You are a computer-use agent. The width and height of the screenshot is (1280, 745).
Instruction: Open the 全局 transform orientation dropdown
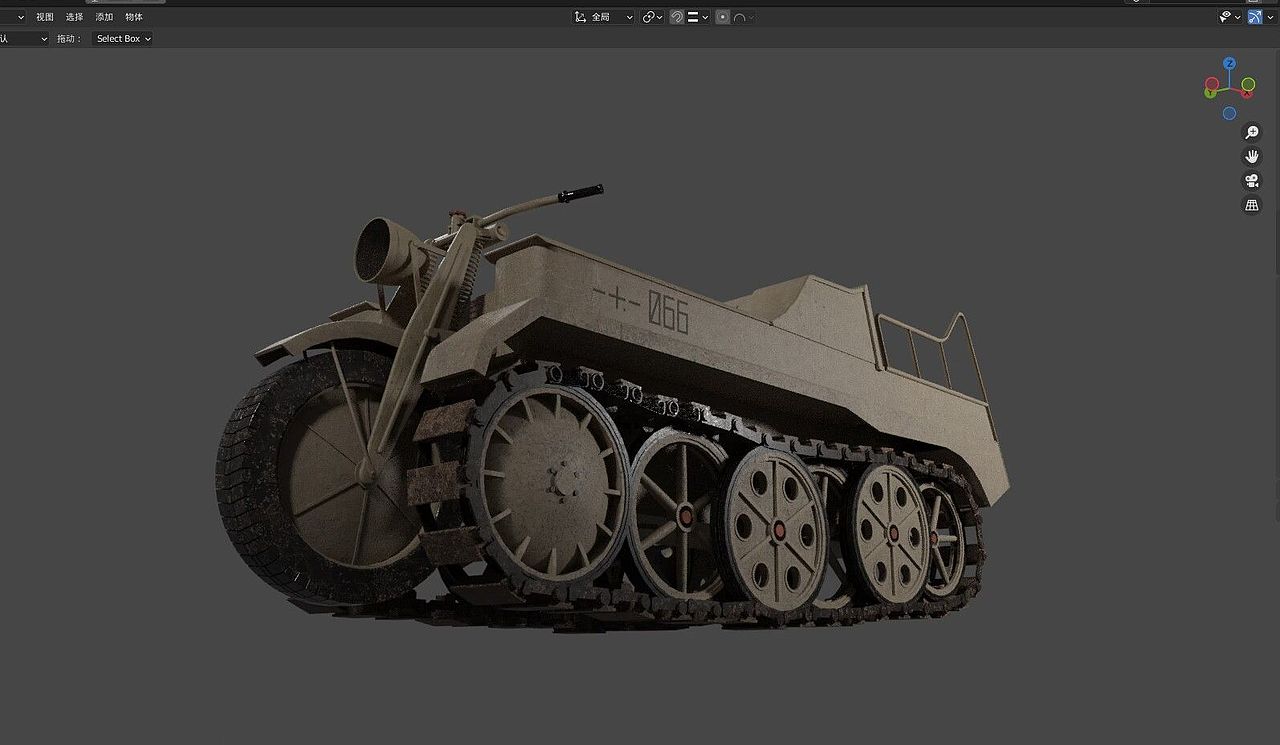point(605,16)
